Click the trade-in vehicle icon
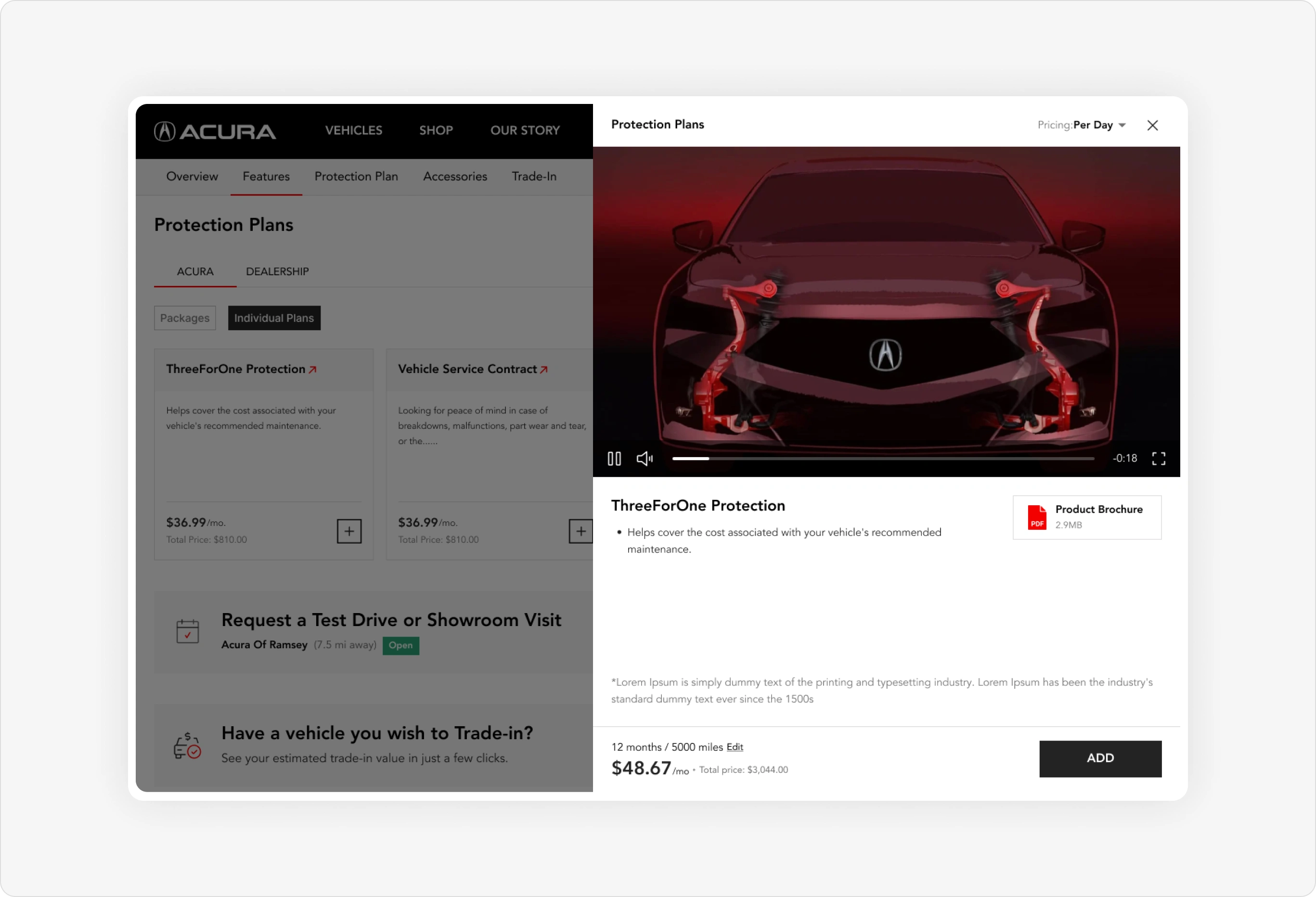This screenshot has height=897, width=1316. click(187, 746)
